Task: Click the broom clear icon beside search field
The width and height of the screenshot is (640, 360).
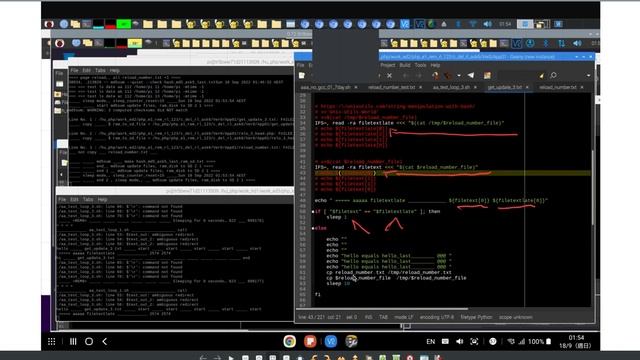Action: (541, 76)
